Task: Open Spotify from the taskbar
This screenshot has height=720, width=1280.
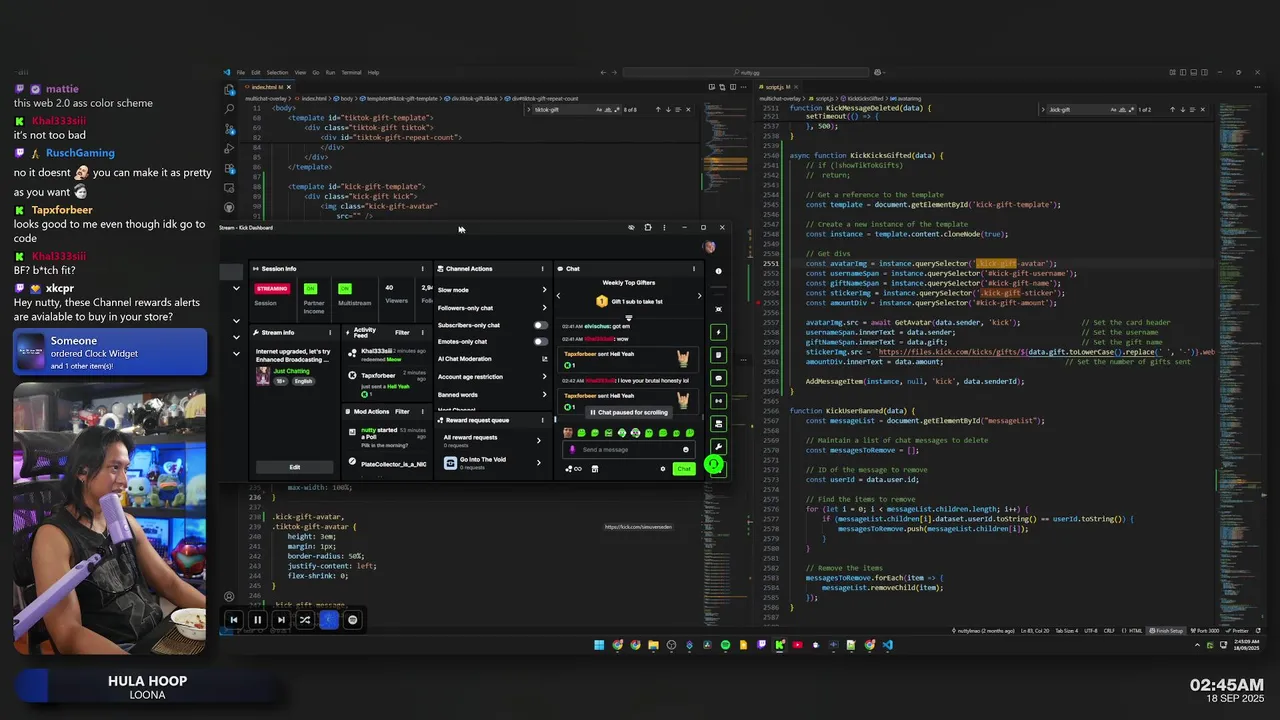Action: coord(725,645)
